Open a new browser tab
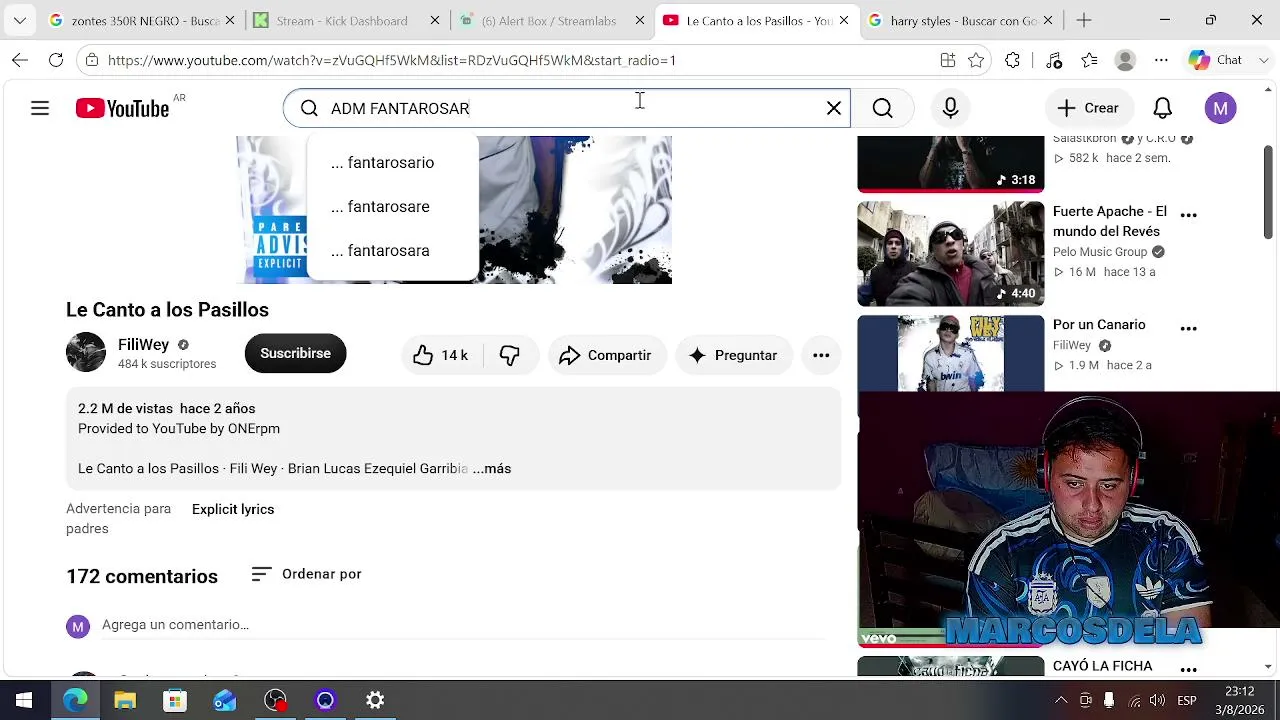This screenshot has height=720, width=1280. pos(1083,20)
